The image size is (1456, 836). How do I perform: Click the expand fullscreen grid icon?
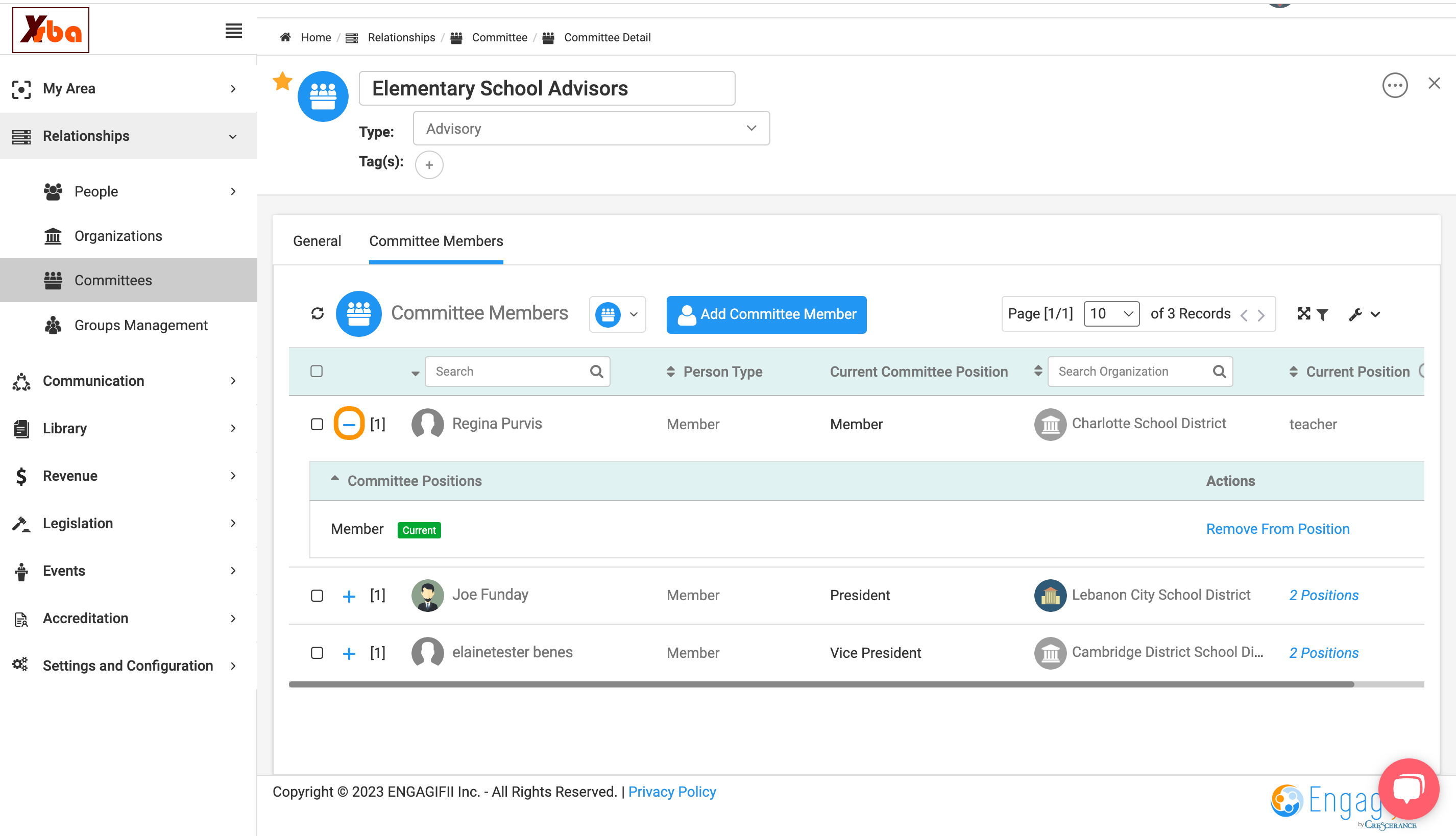tap(1304, 313)
